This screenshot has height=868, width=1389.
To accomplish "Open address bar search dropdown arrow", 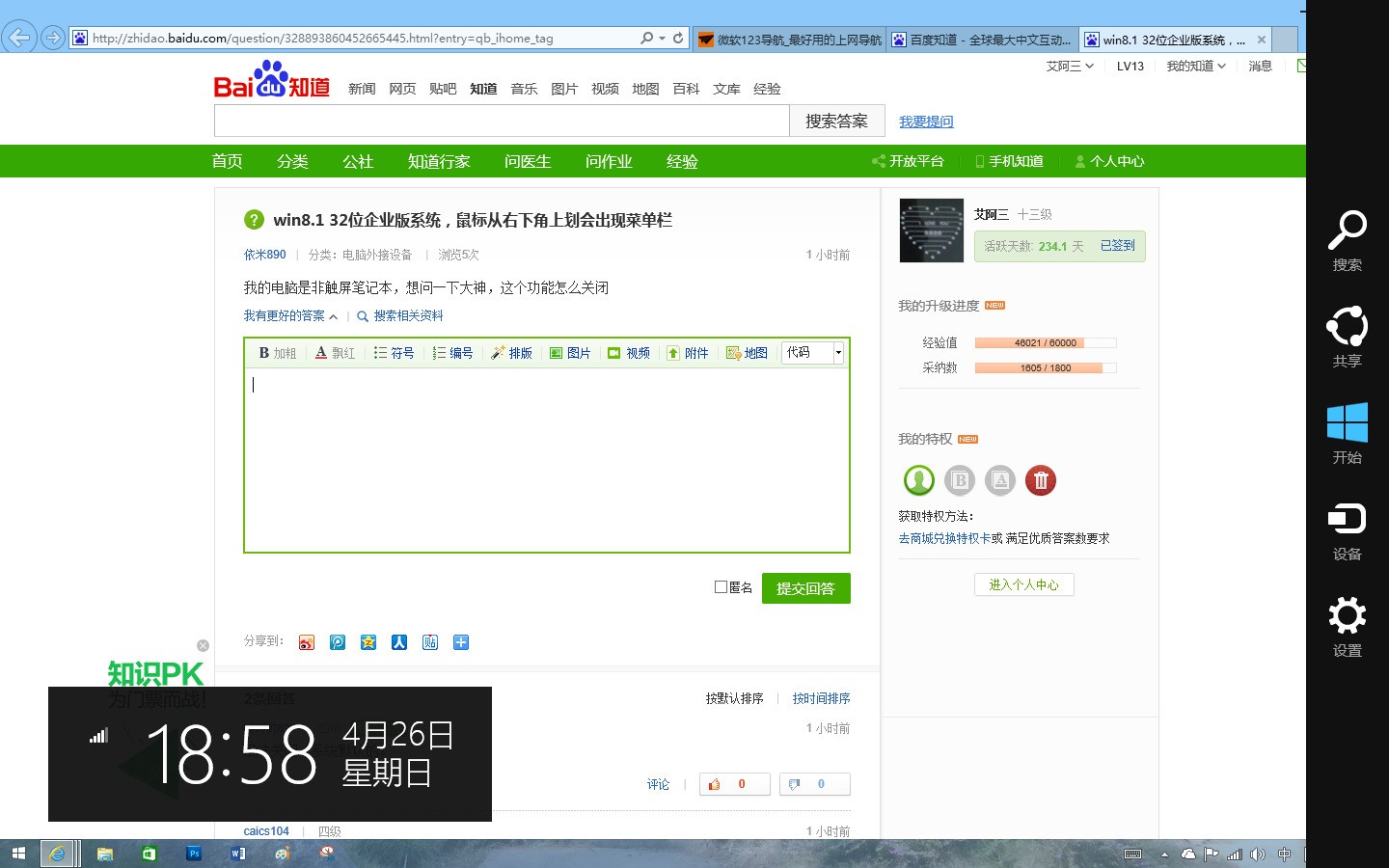I will tap(662, 39).
